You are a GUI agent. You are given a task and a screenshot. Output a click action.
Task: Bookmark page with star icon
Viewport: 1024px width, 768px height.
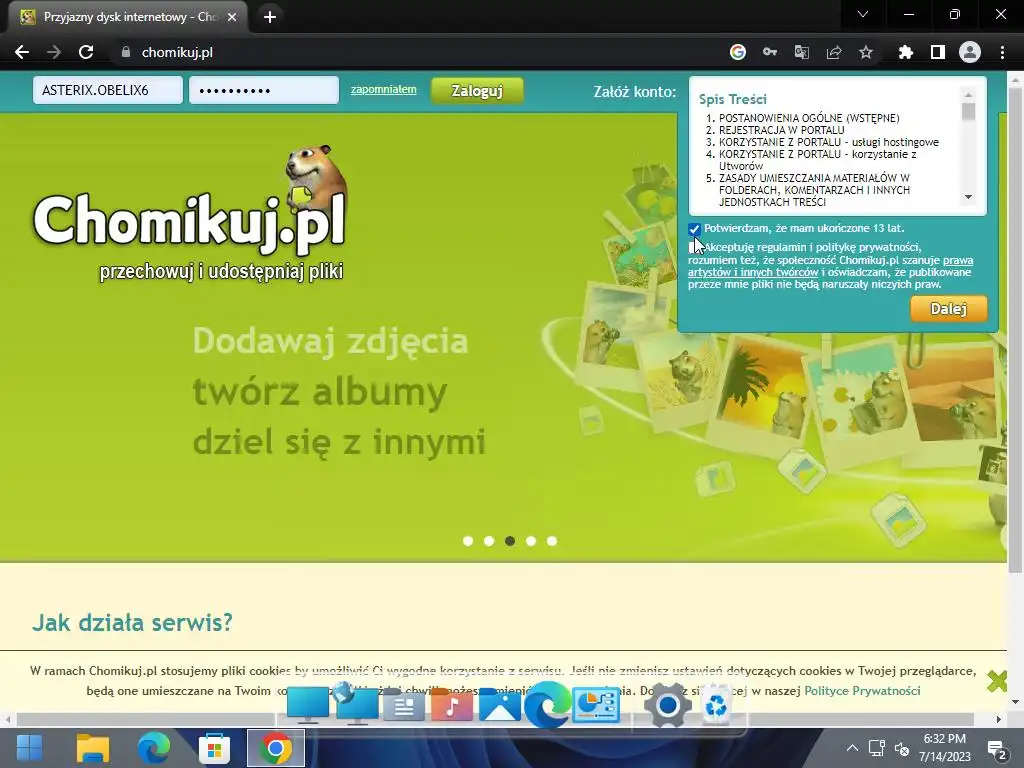tap(865, 52)
